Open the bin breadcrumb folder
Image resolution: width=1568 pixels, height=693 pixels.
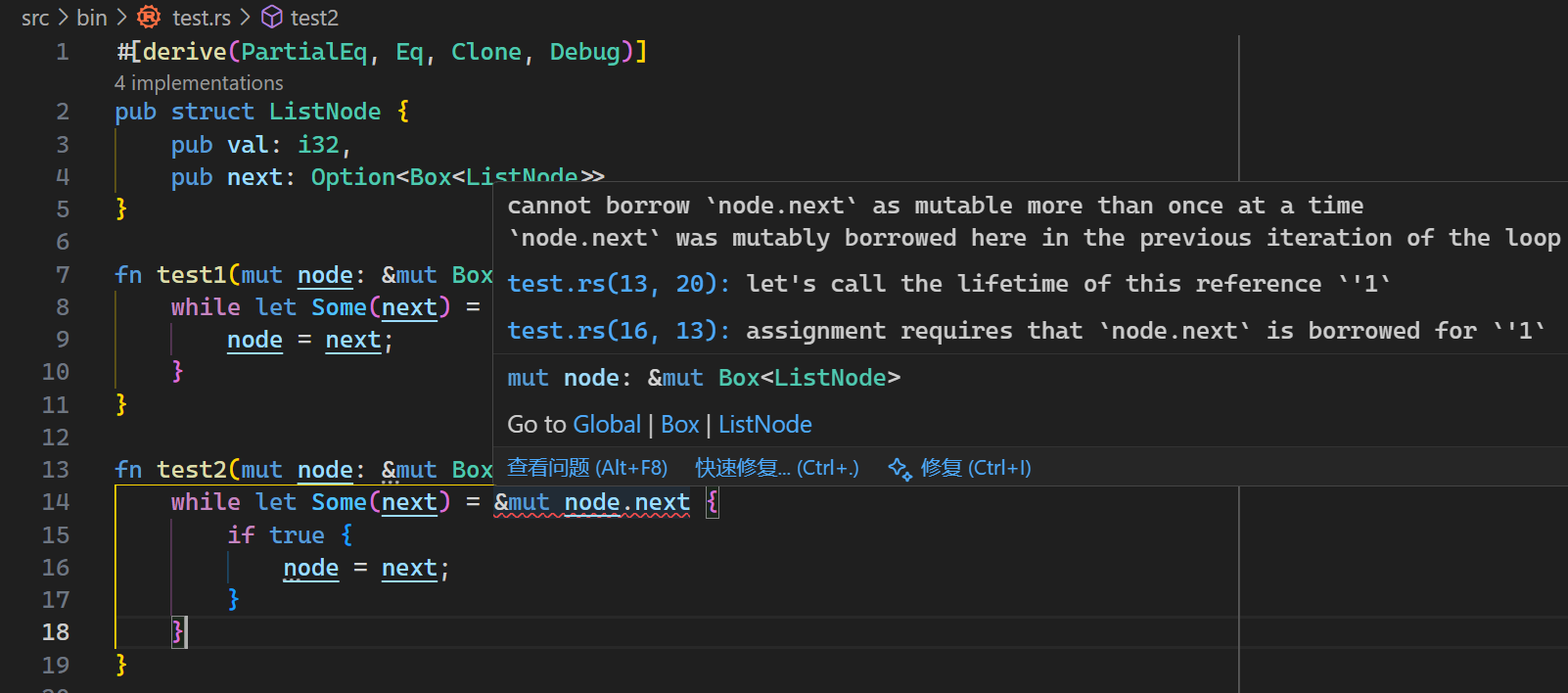point(92,18)
